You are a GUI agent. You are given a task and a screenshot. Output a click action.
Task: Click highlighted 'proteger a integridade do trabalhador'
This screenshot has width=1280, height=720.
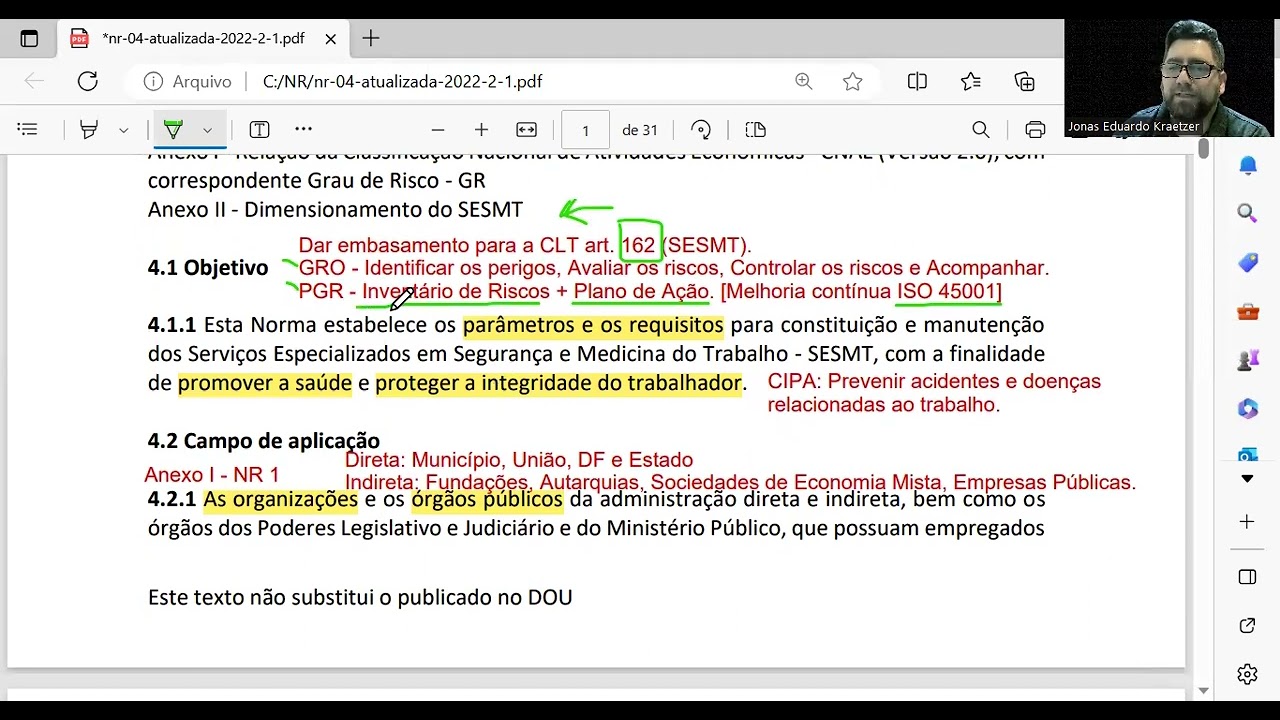click(x=560, y=383)
